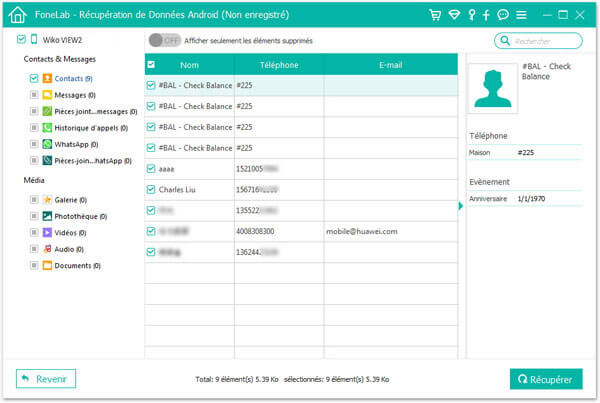Check the Messages (0) checkbox
Screen dimensions: 600x403
(x=34, y=95)
